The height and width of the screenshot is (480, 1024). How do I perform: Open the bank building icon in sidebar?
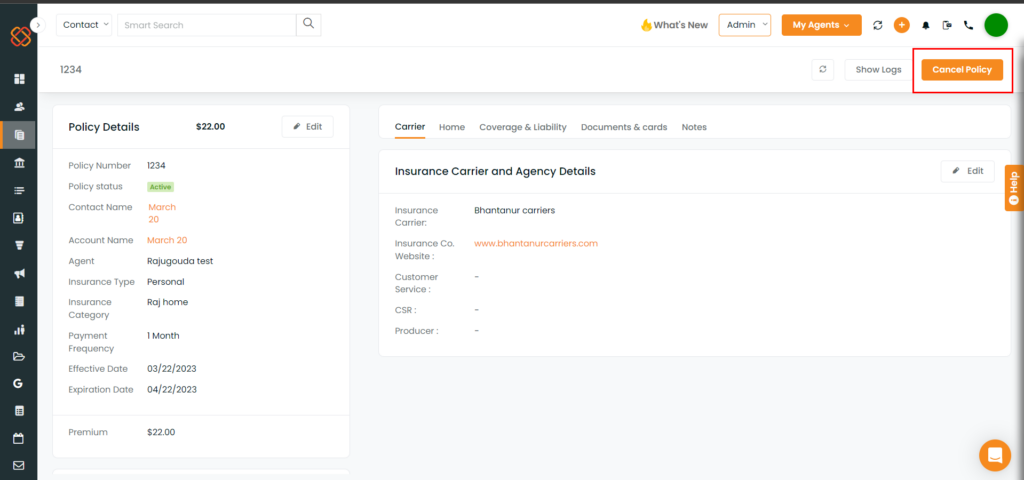pos(20,163)
